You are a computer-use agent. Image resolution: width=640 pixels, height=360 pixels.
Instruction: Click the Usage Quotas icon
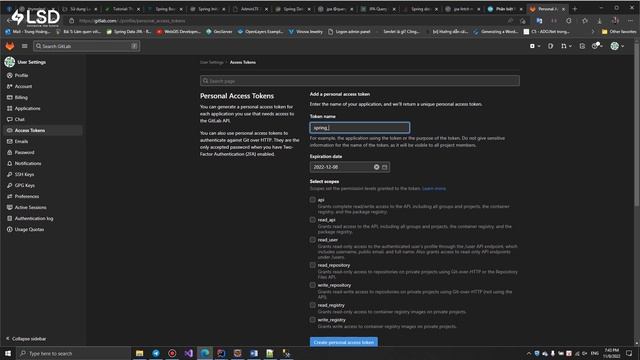[9, 230]
